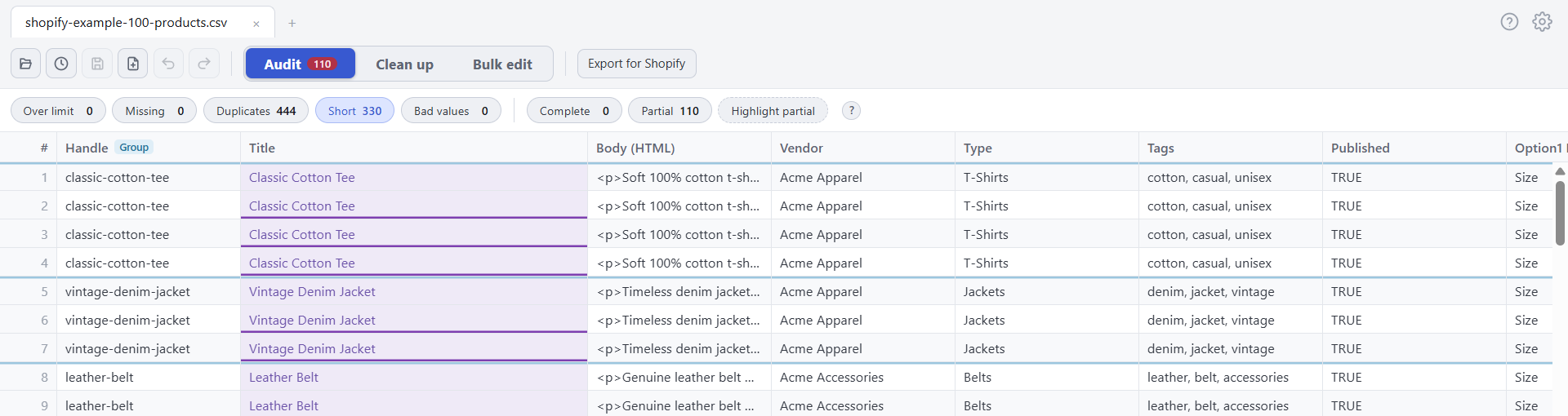
Task: Undo the last change
Action: coord(168,64)
